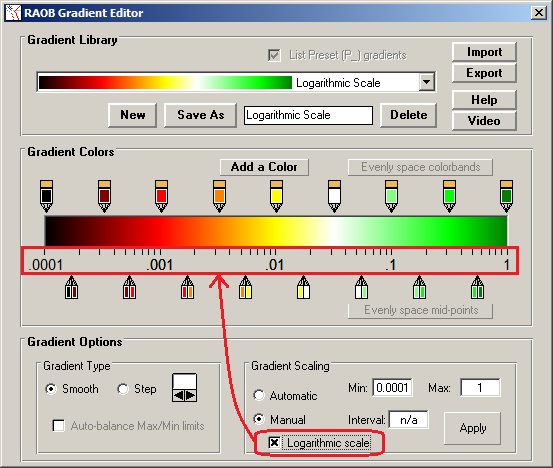
Task: Click the Export button
Action: tap(484, 73)
